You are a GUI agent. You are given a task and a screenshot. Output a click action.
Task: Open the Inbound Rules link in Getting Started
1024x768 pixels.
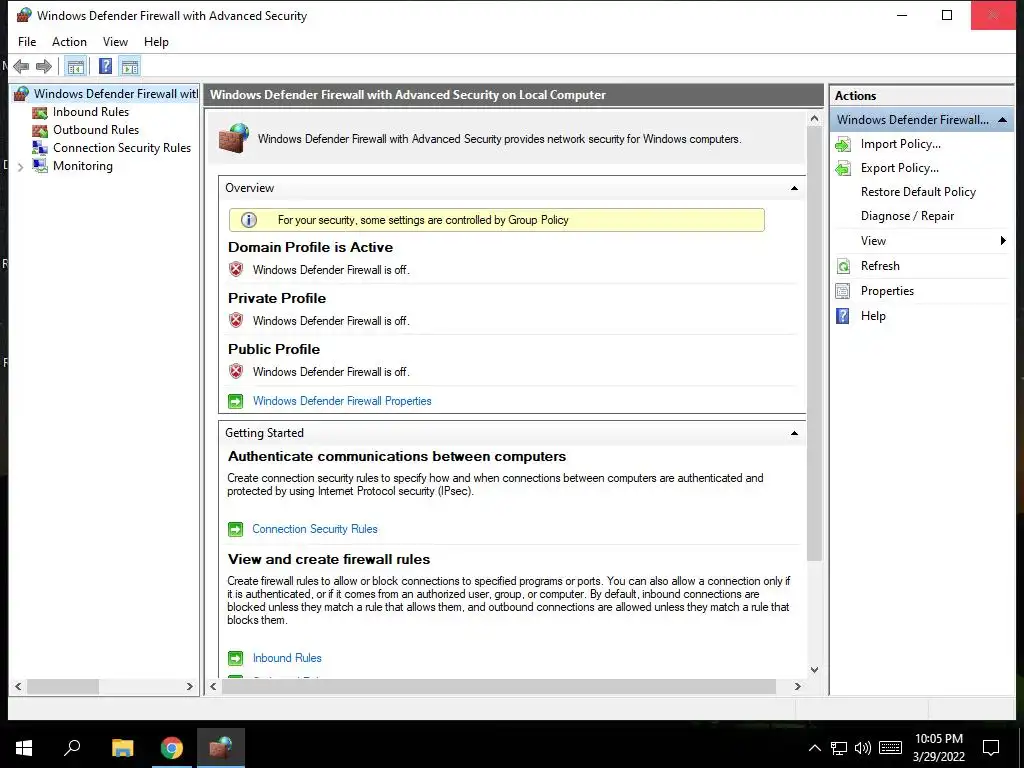pyautogui.click(x=287, y=658)
